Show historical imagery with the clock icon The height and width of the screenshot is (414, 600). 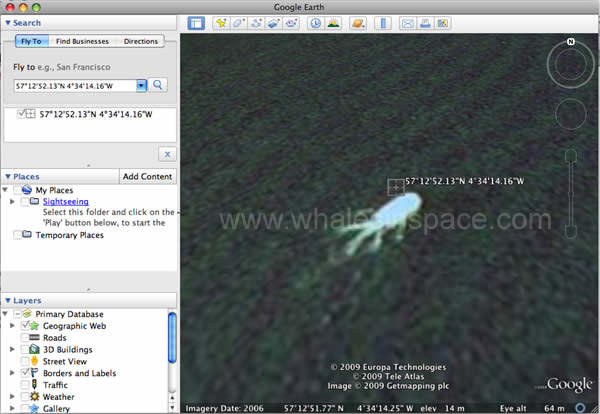click(x=316, y=23)
